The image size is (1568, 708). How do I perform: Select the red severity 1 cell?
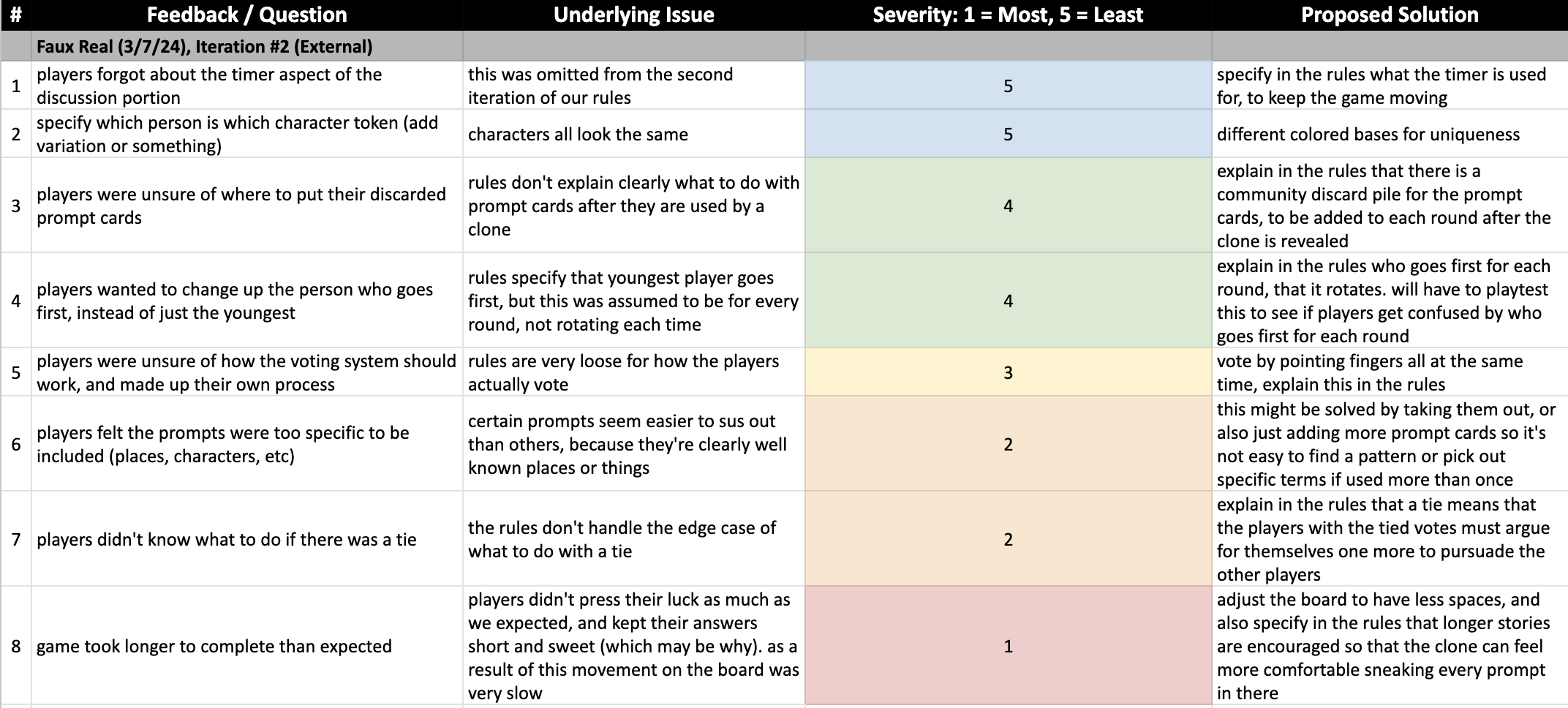click(x=1008, y=646)
